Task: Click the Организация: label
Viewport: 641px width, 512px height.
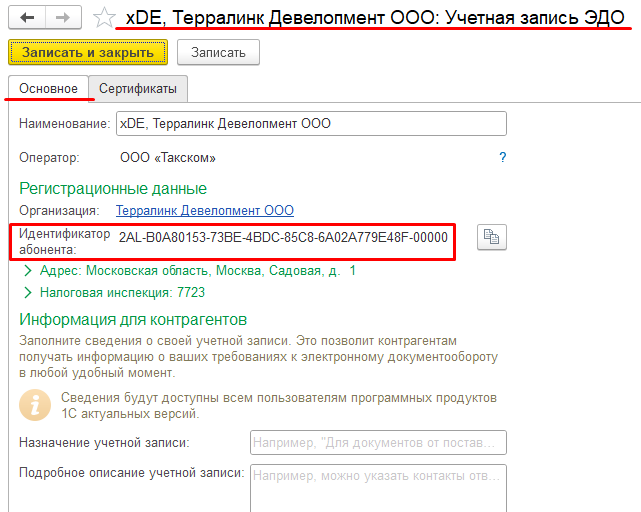Action: coord(59,211)
